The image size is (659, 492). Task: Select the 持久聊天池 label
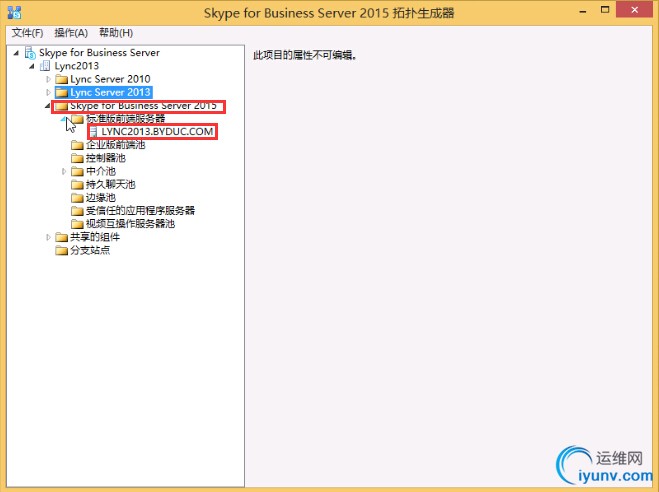pyautogui.click(x=111, y=184)
